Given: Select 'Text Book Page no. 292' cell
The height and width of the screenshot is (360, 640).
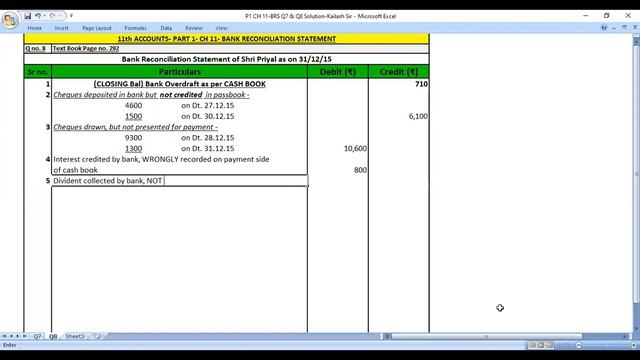Looking at the screenshot, I should point(240,48).
